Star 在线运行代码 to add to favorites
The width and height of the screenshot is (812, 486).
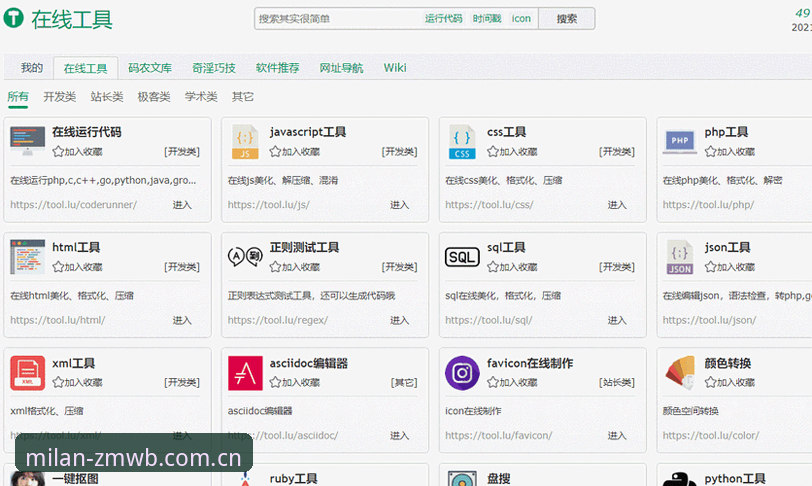(x=57, y=151)
